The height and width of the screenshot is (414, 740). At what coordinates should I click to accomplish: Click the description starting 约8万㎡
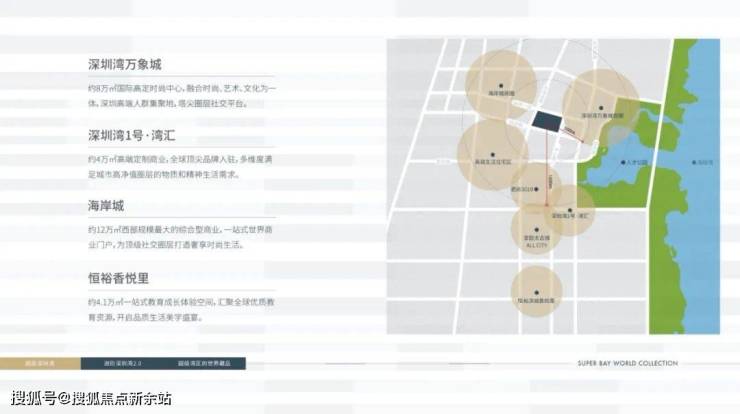click(182, 96)
